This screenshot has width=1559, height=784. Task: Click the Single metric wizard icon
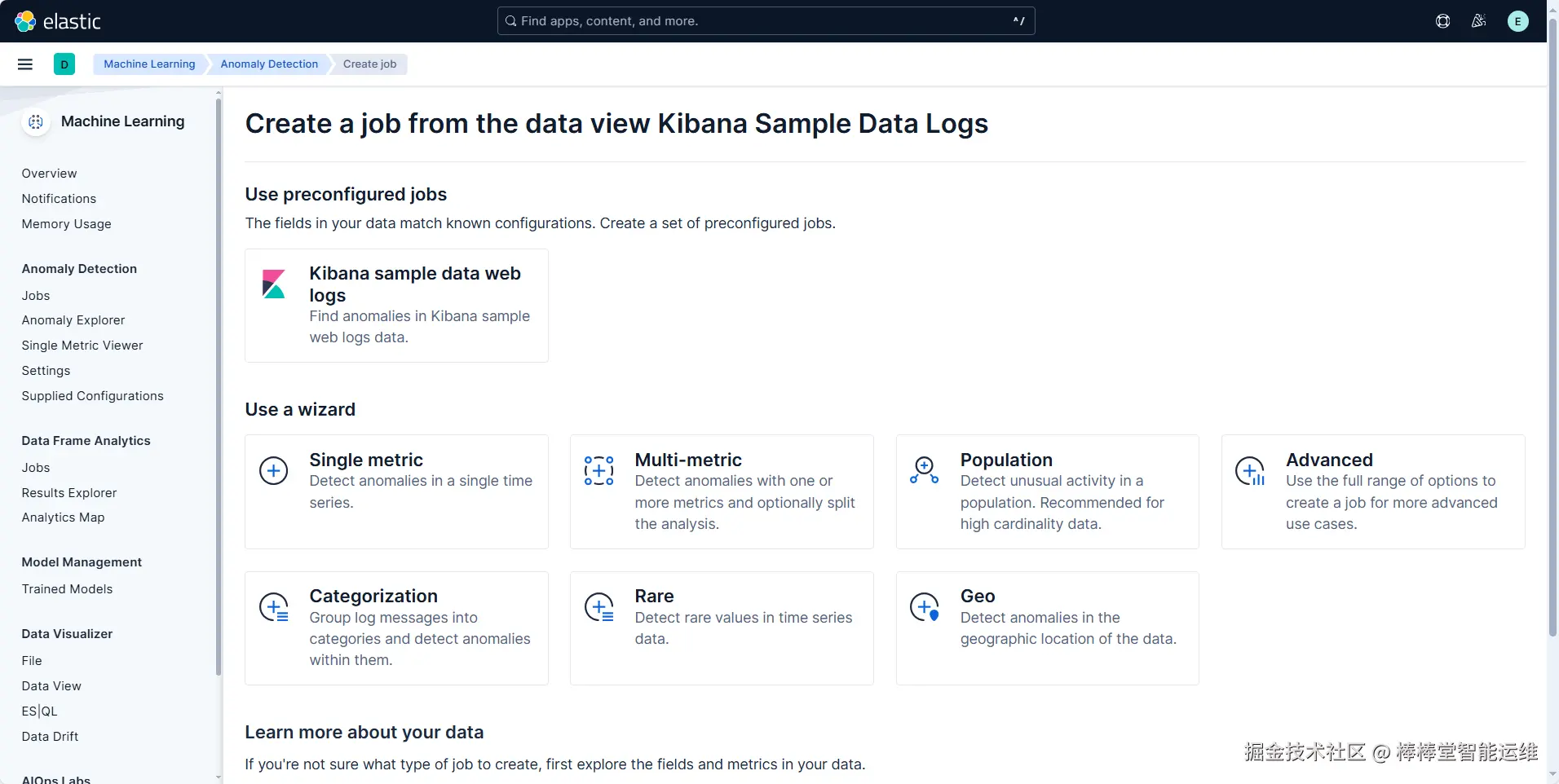coord(273,471)
